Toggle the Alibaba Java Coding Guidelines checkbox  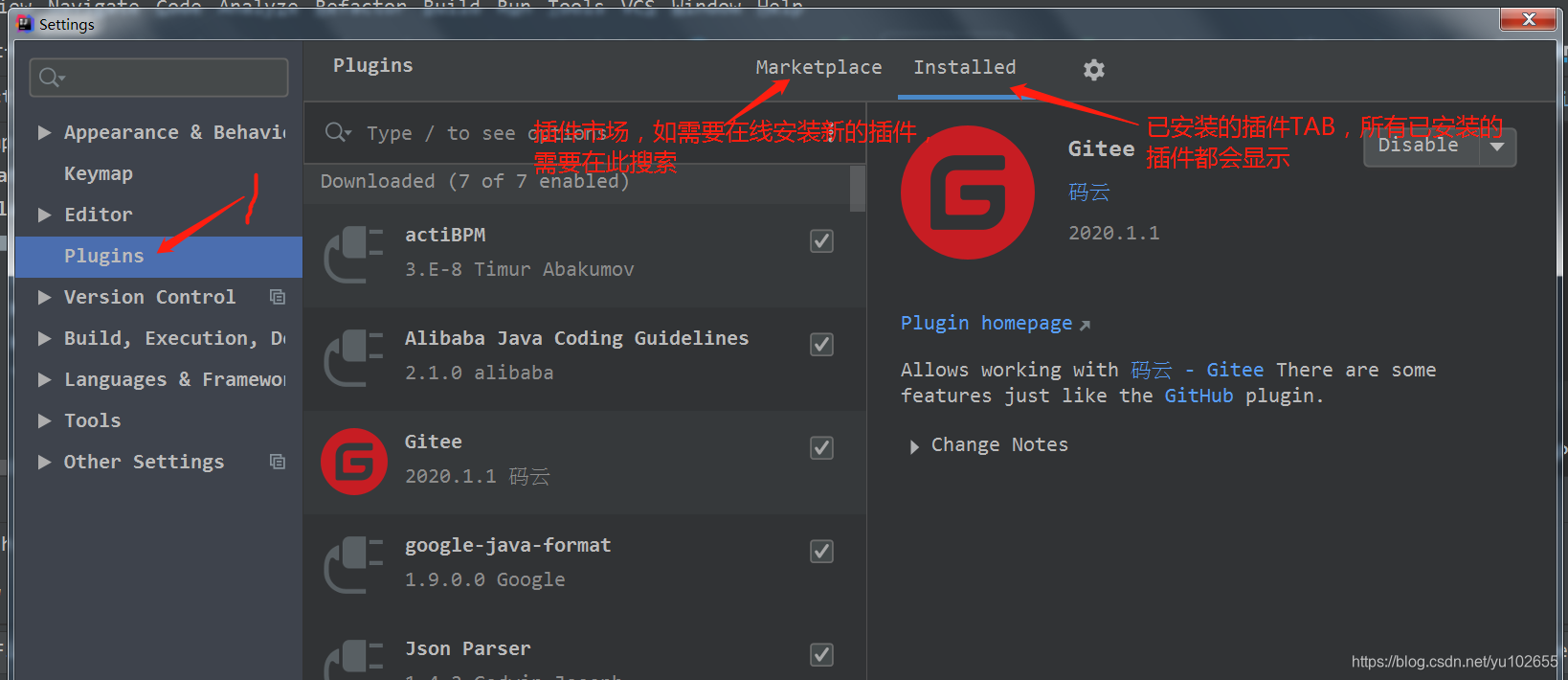pyautogui.click(x=821, y=345)
